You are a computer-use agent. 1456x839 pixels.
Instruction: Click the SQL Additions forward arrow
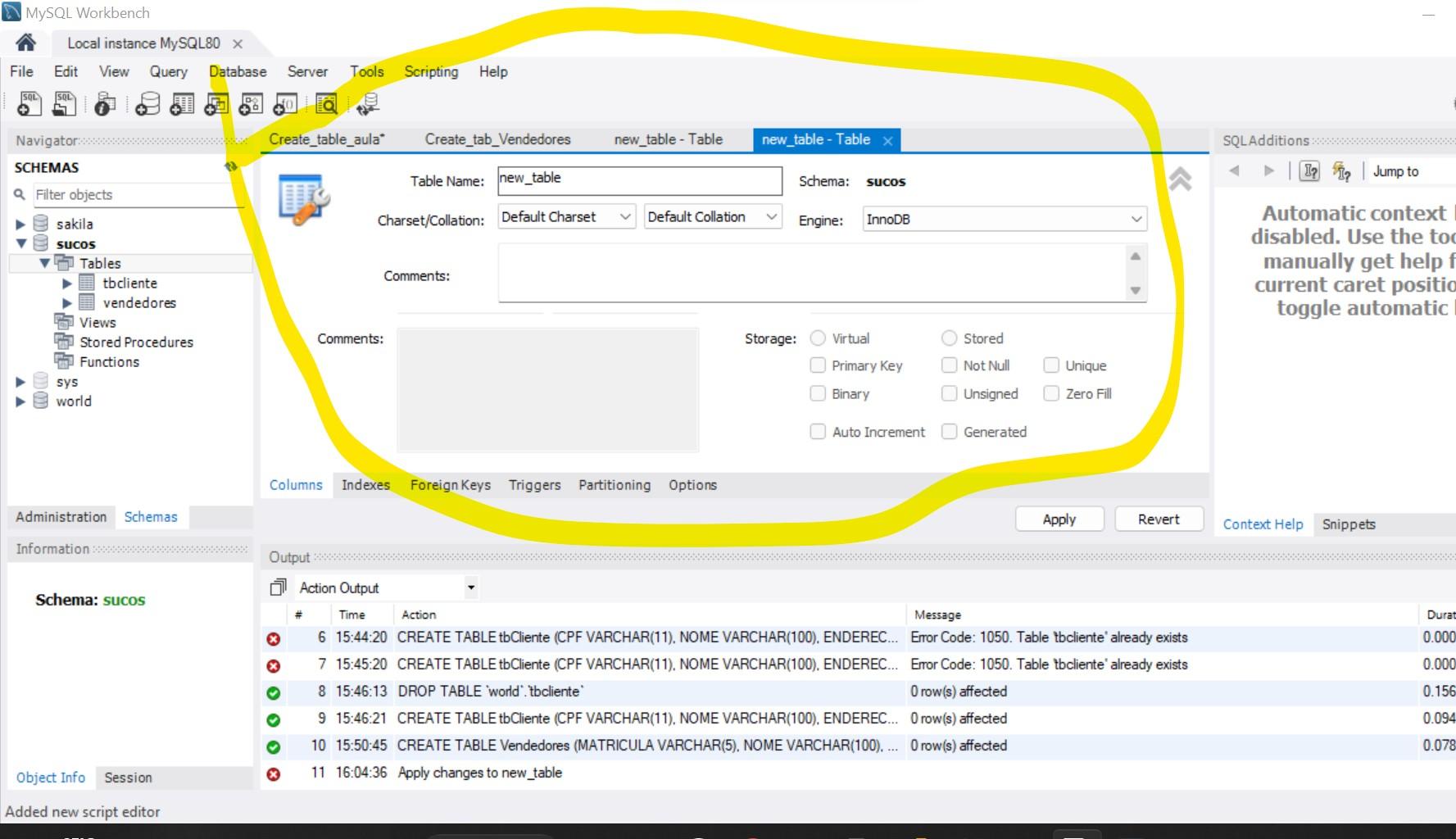point(1269,170)
